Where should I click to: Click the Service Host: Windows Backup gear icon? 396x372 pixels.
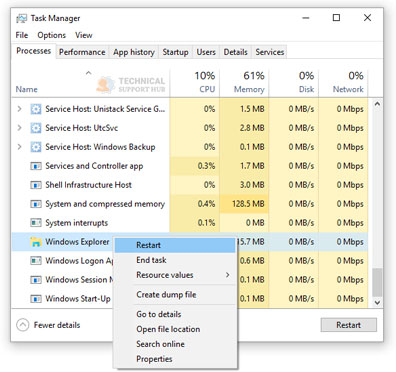tap(36, 147)
